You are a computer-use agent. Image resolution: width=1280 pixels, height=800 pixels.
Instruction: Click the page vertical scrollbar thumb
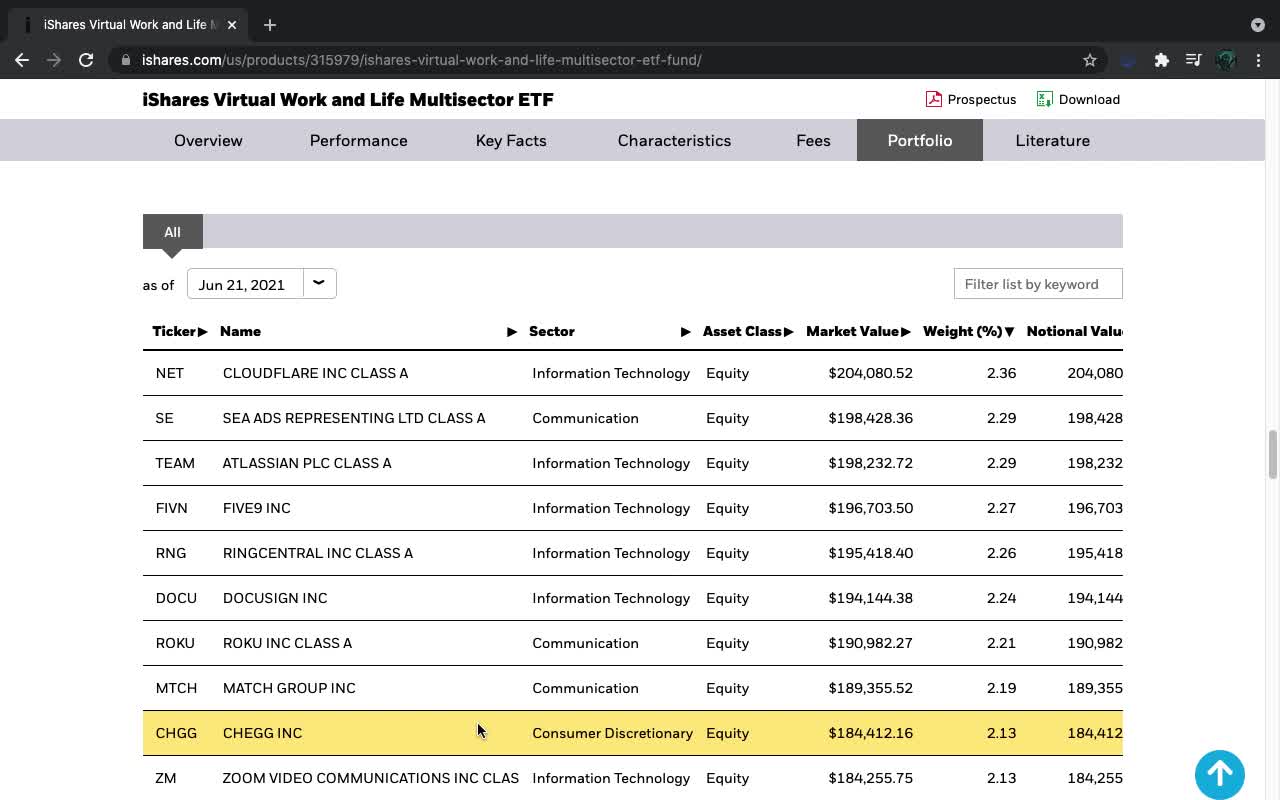point(1272,454)
